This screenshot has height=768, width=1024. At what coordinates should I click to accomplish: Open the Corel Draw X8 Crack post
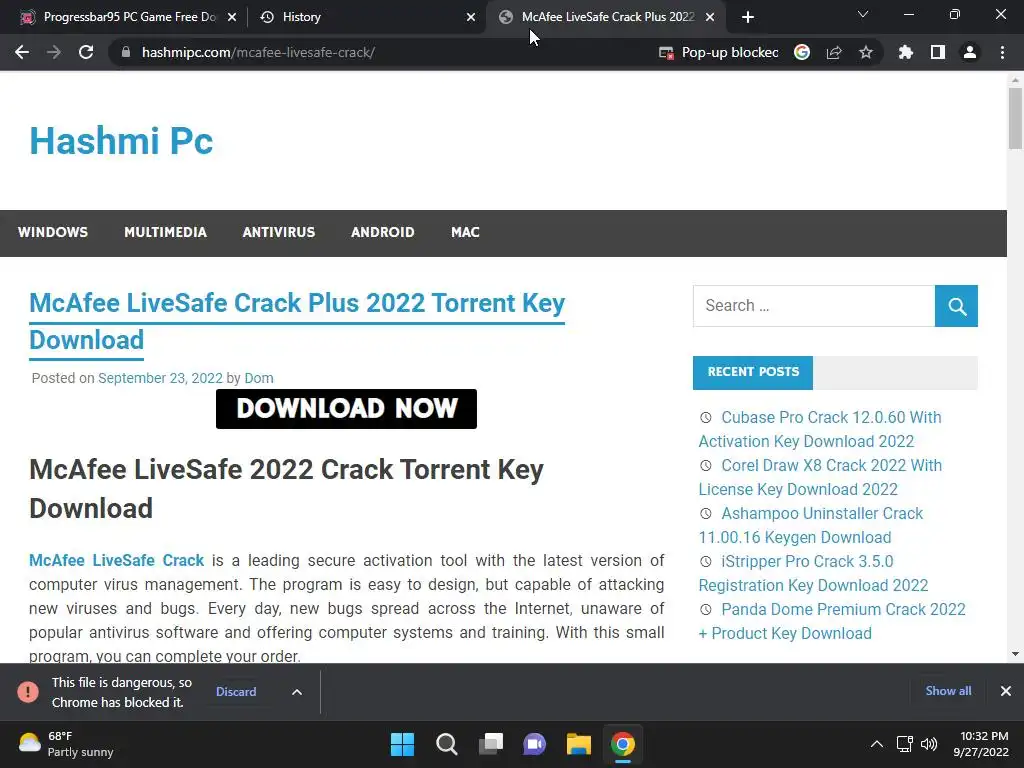(x=820, y=477)
